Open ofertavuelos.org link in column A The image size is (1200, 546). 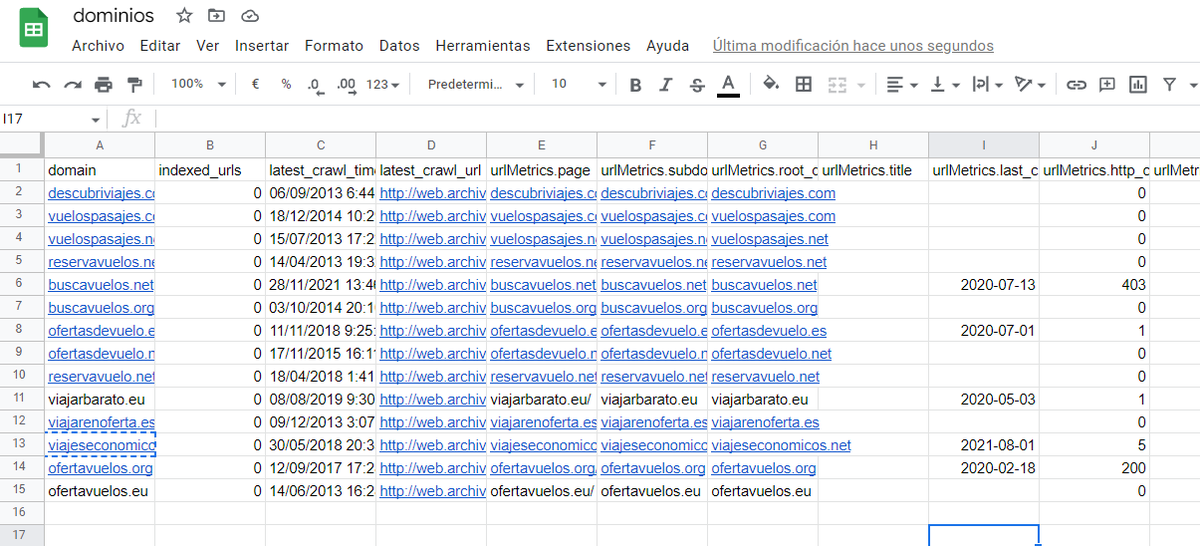[100, 468]
